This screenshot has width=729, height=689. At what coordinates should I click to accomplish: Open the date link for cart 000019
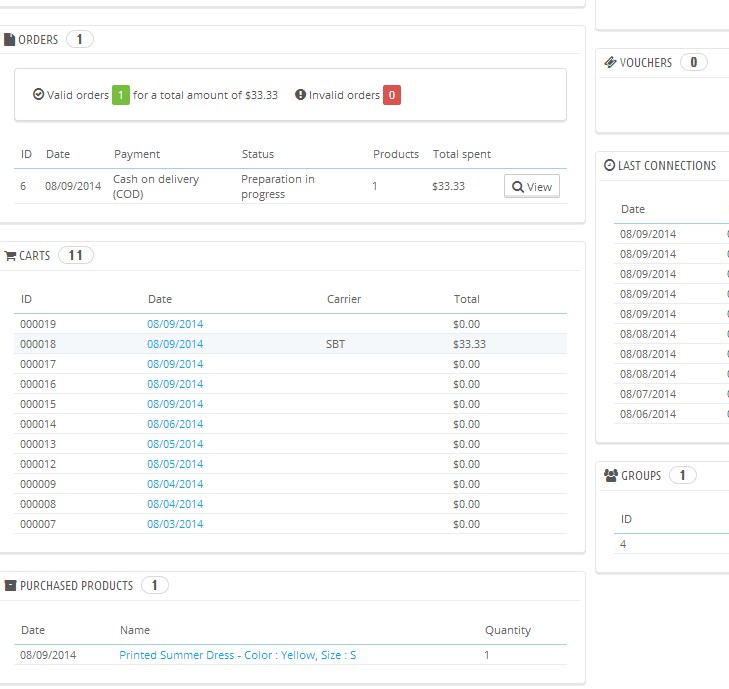coord(175,324)
